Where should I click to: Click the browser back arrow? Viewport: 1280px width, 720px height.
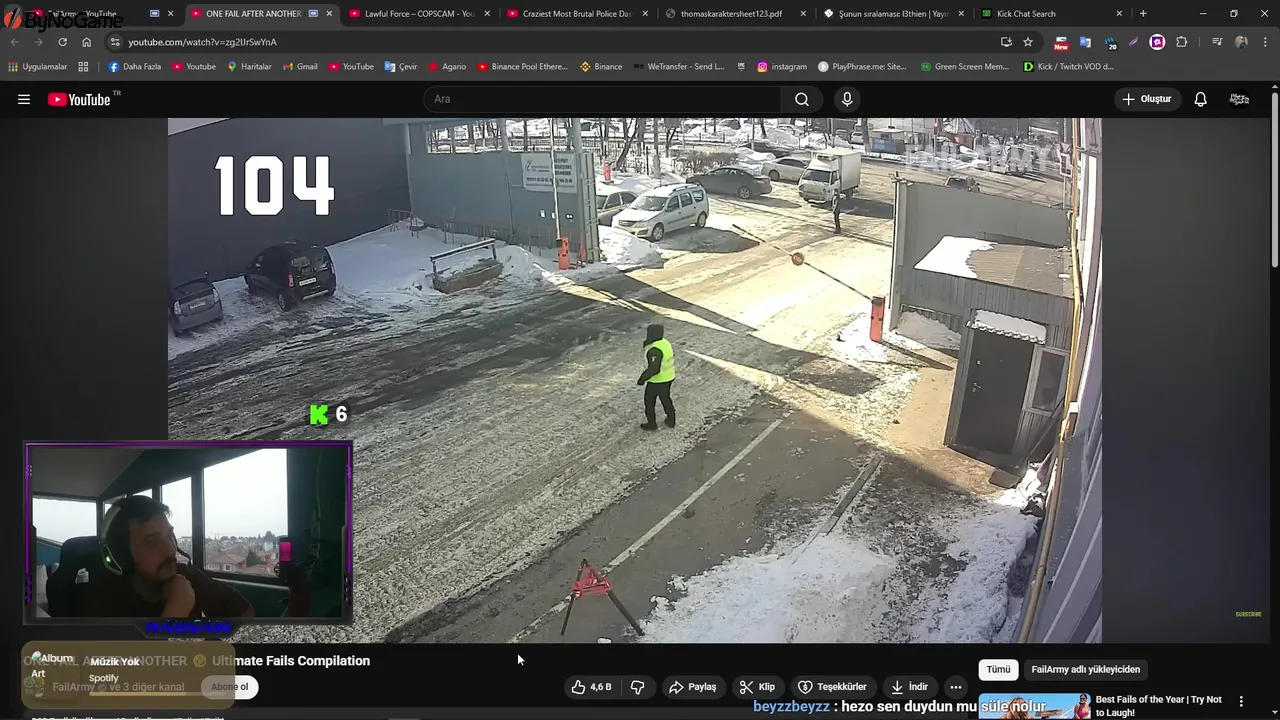(15, 42)
